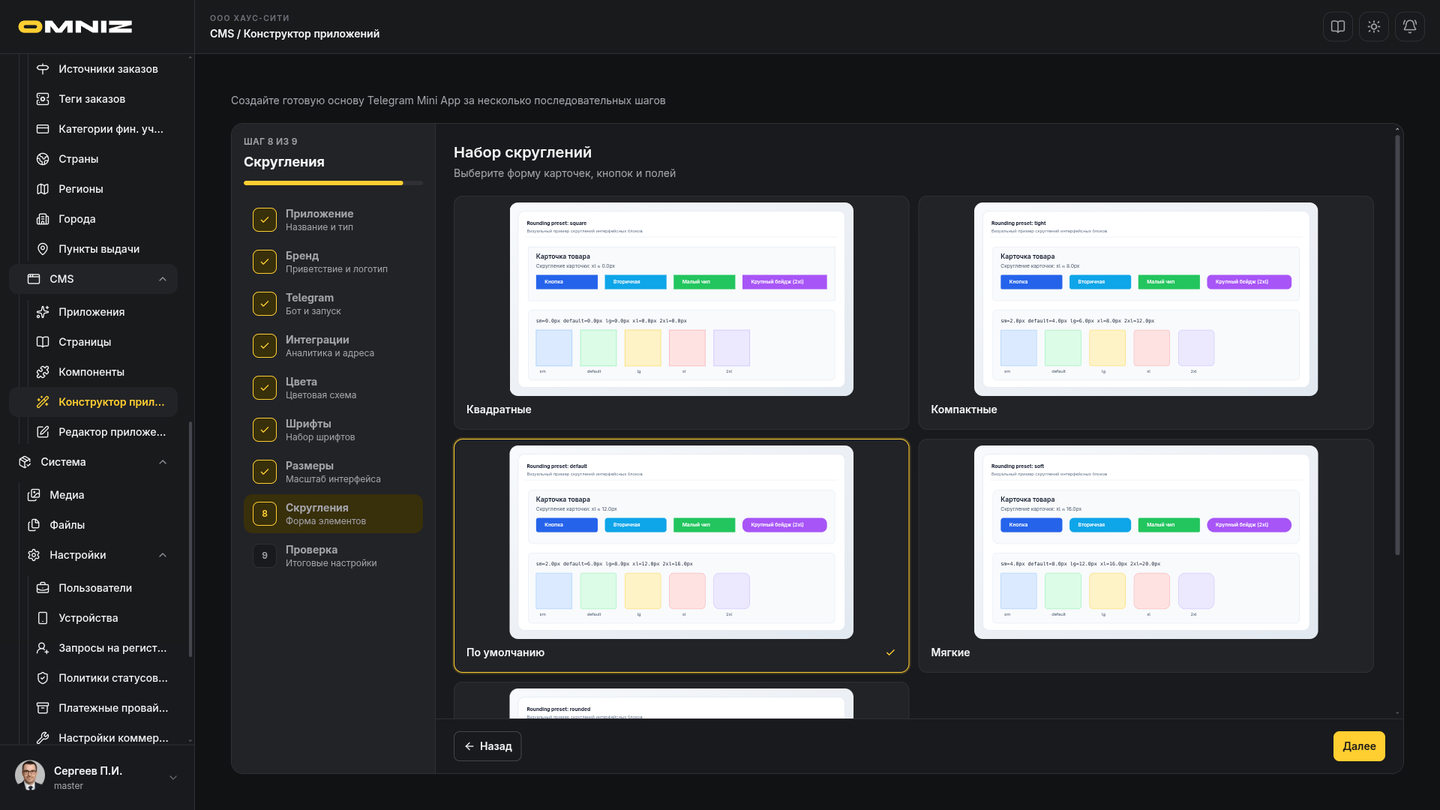
Task: Go to wizard step Шрифты
Action: pyautogui.click(x=333, y=430)
